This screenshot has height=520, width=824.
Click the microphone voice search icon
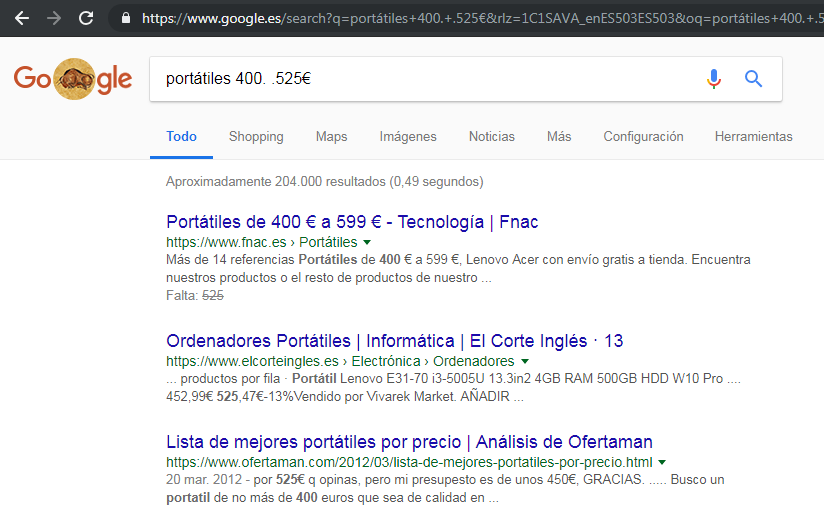714,79
